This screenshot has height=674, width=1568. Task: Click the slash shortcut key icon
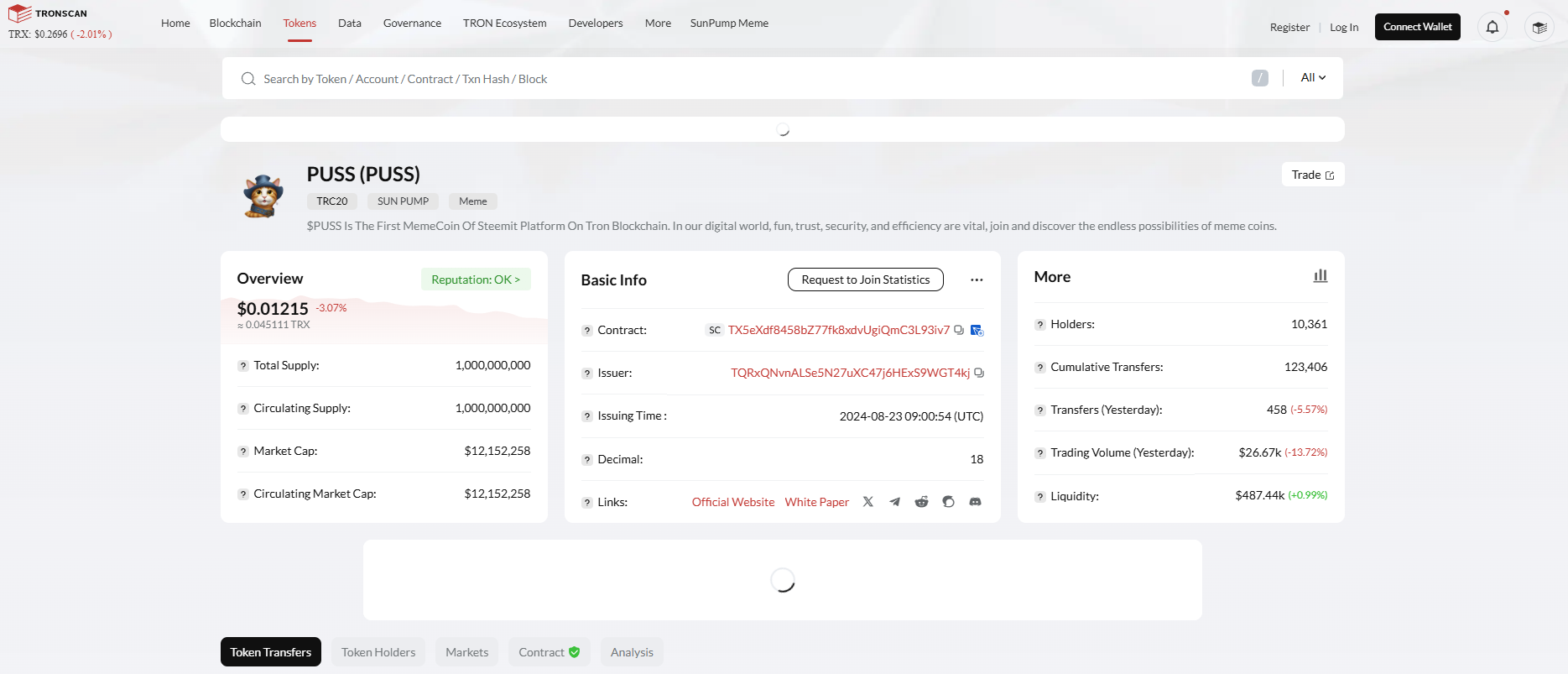click(1260, 78)
